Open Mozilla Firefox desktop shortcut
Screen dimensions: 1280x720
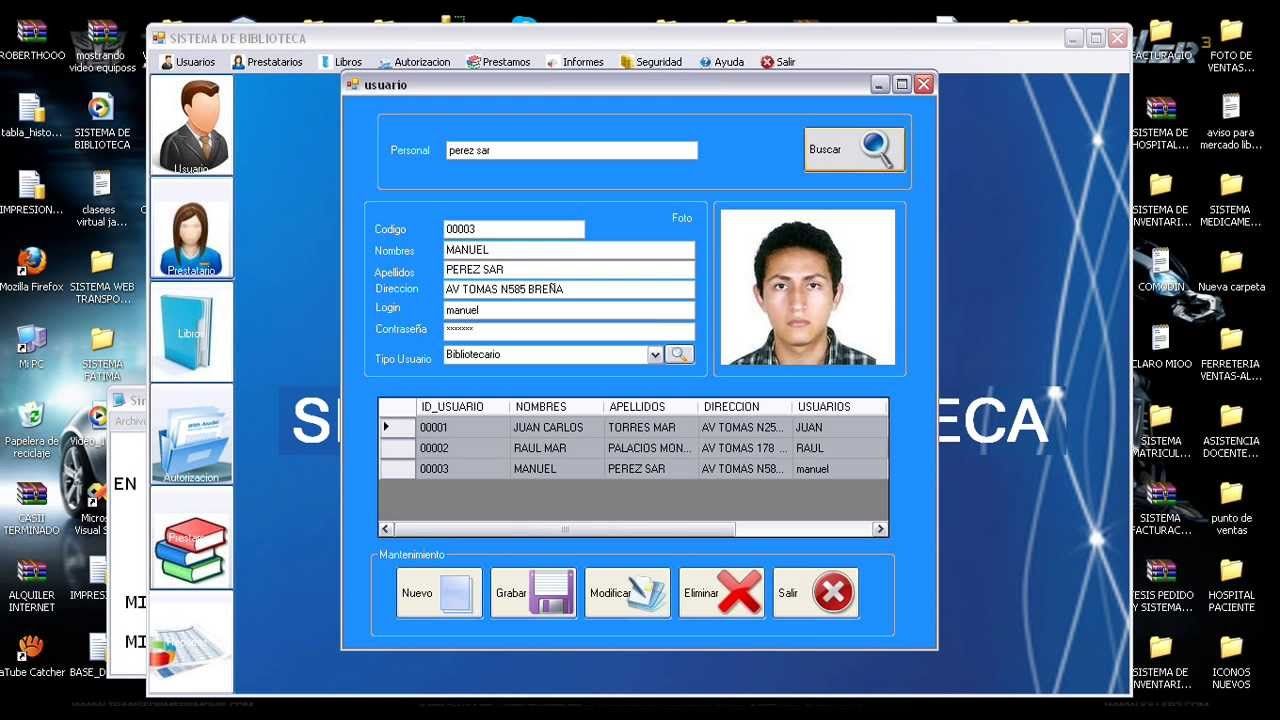32,268
